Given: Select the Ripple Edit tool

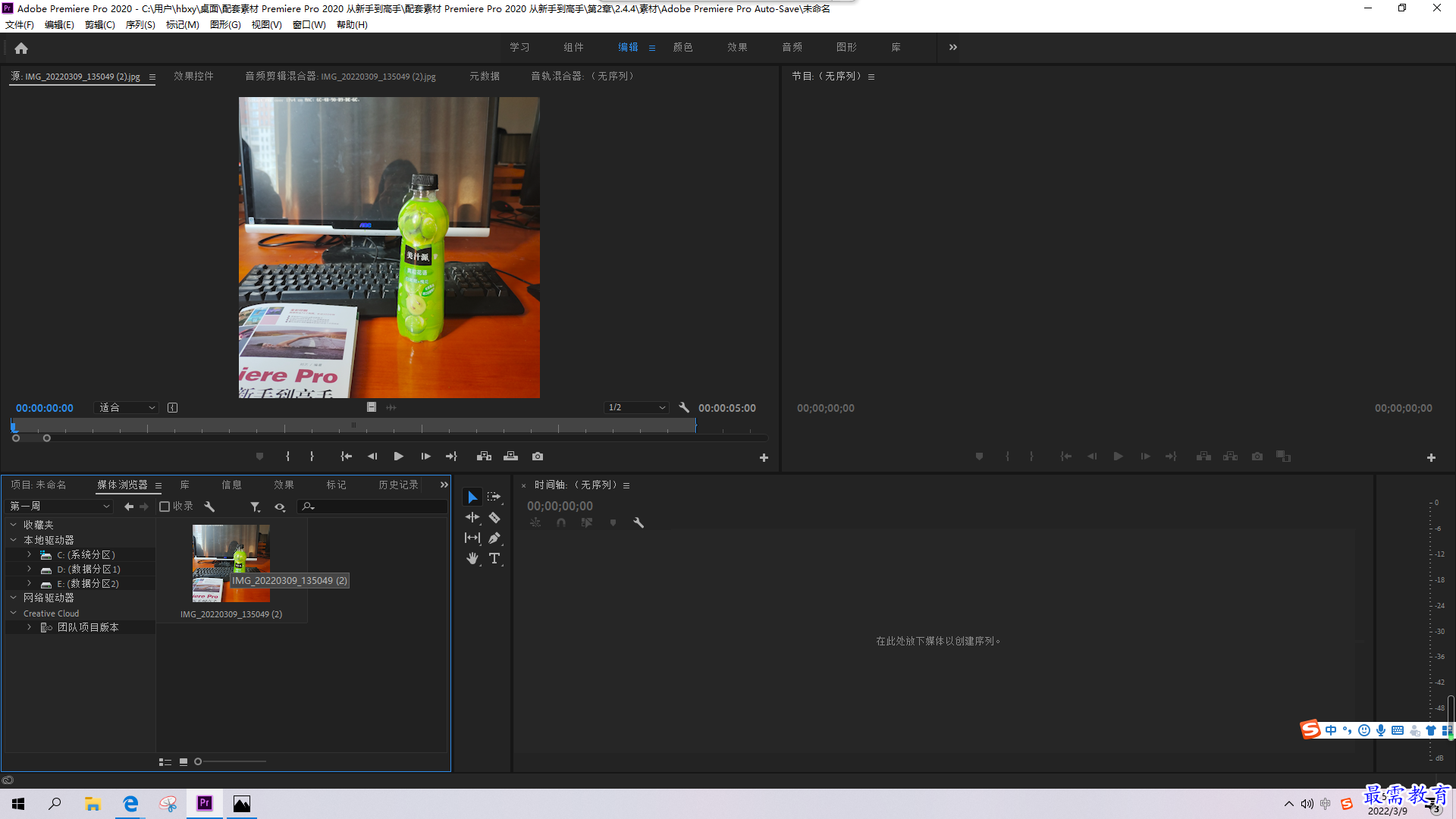Looking at the screenshot, I should coord(472,517).
